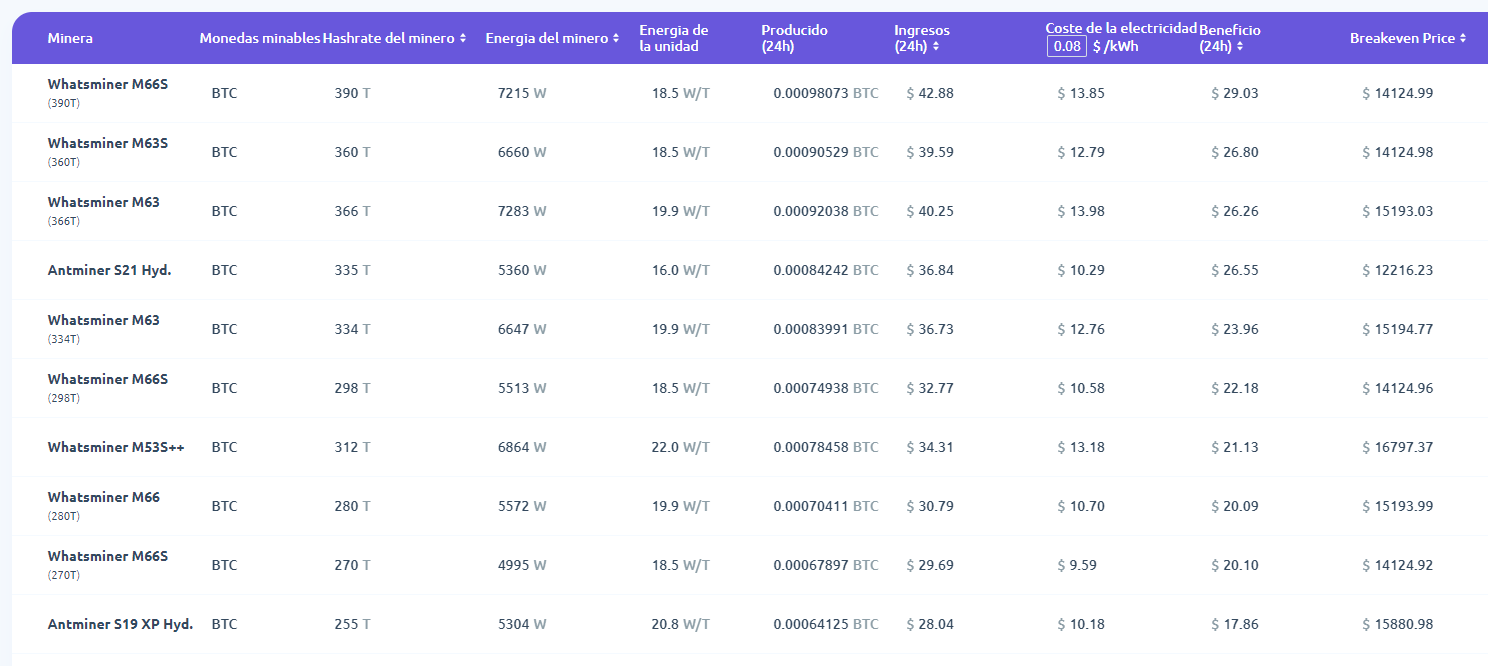Open Whatsminer M66 (280T) miner

pos(104,506)
